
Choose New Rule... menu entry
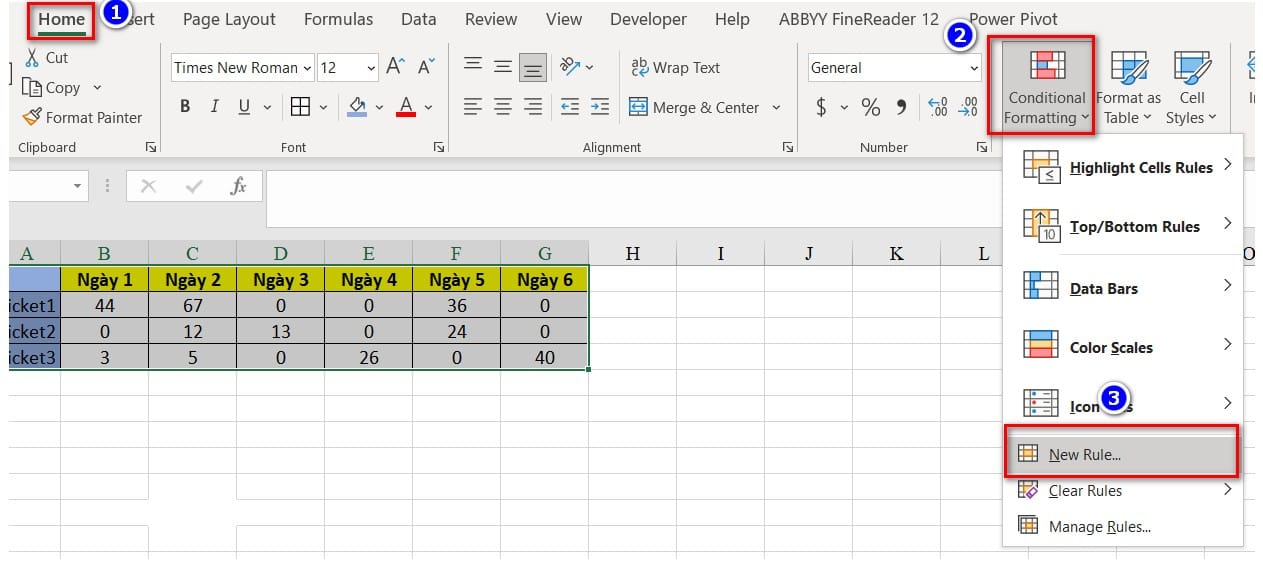[1121, 454]
